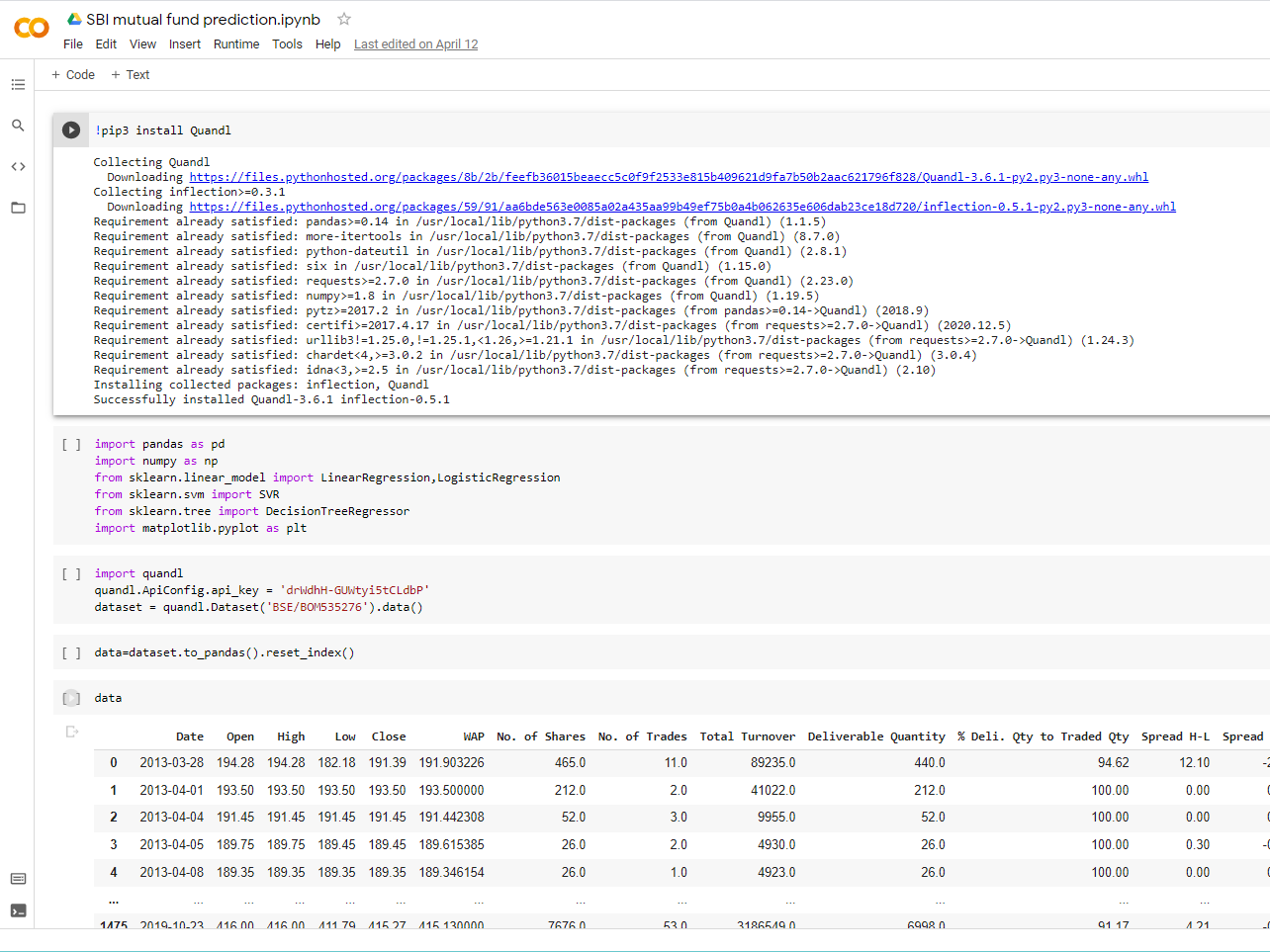Select date cell 2013-04-04

171,818
